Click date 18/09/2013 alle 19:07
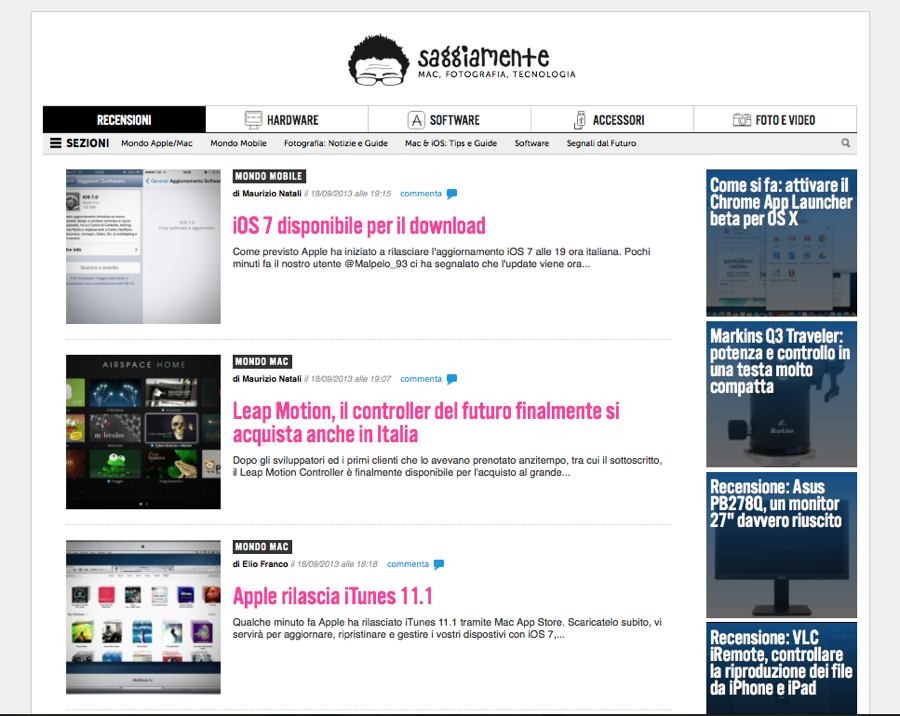900x716 pixels. [351, 379]
